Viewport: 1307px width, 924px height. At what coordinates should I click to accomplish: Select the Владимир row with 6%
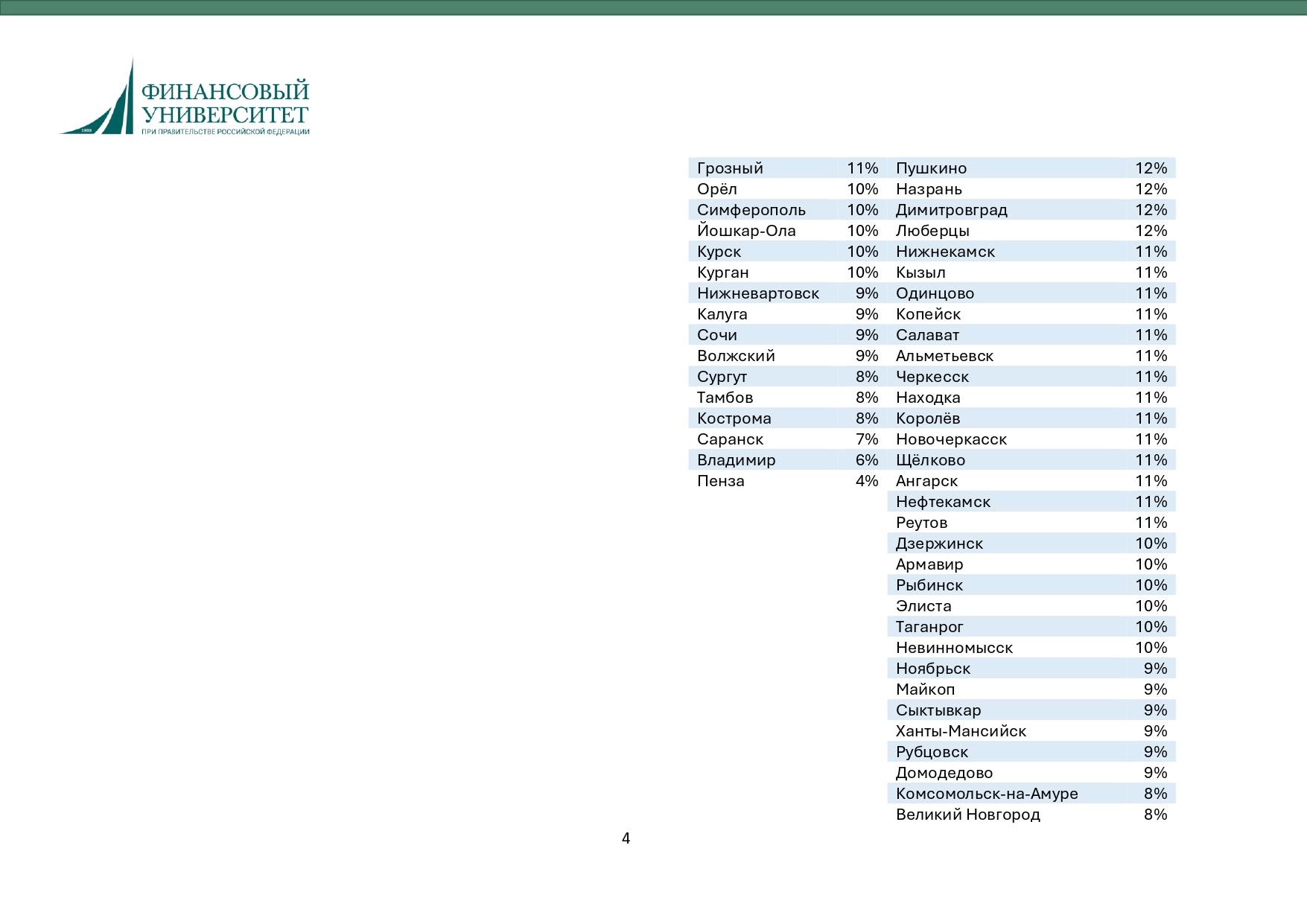pyautogui.click(x=788, y=459)
